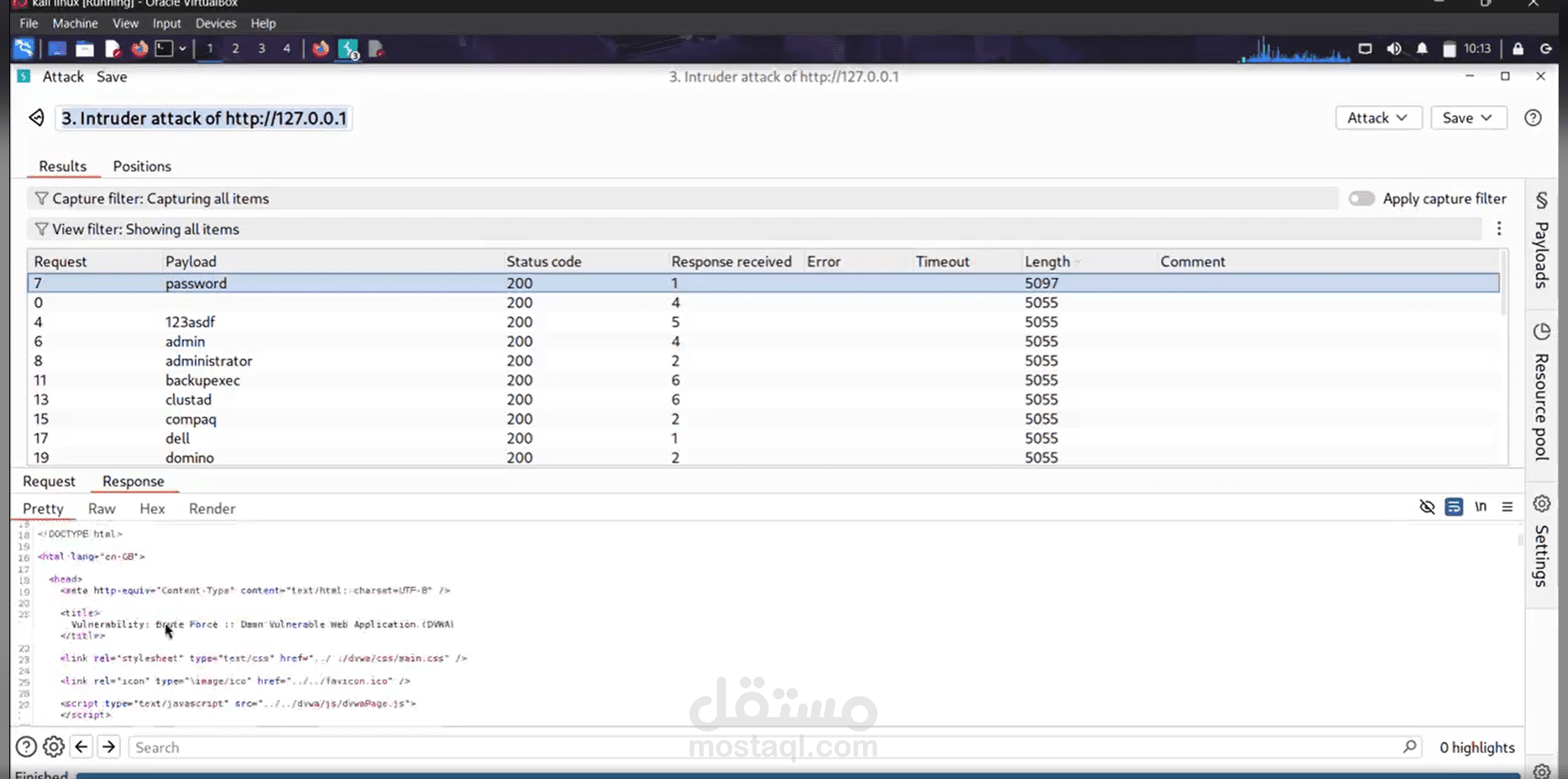Select the Hex view tab
Screen dimensions: 1568x779
coord(152,508)
